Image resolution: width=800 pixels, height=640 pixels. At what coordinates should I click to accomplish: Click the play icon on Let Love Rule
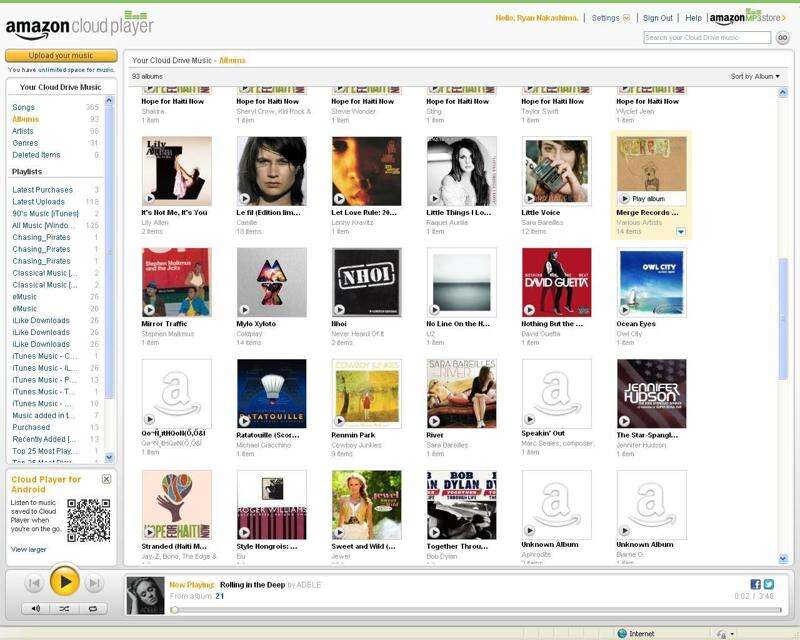(339, 199)
